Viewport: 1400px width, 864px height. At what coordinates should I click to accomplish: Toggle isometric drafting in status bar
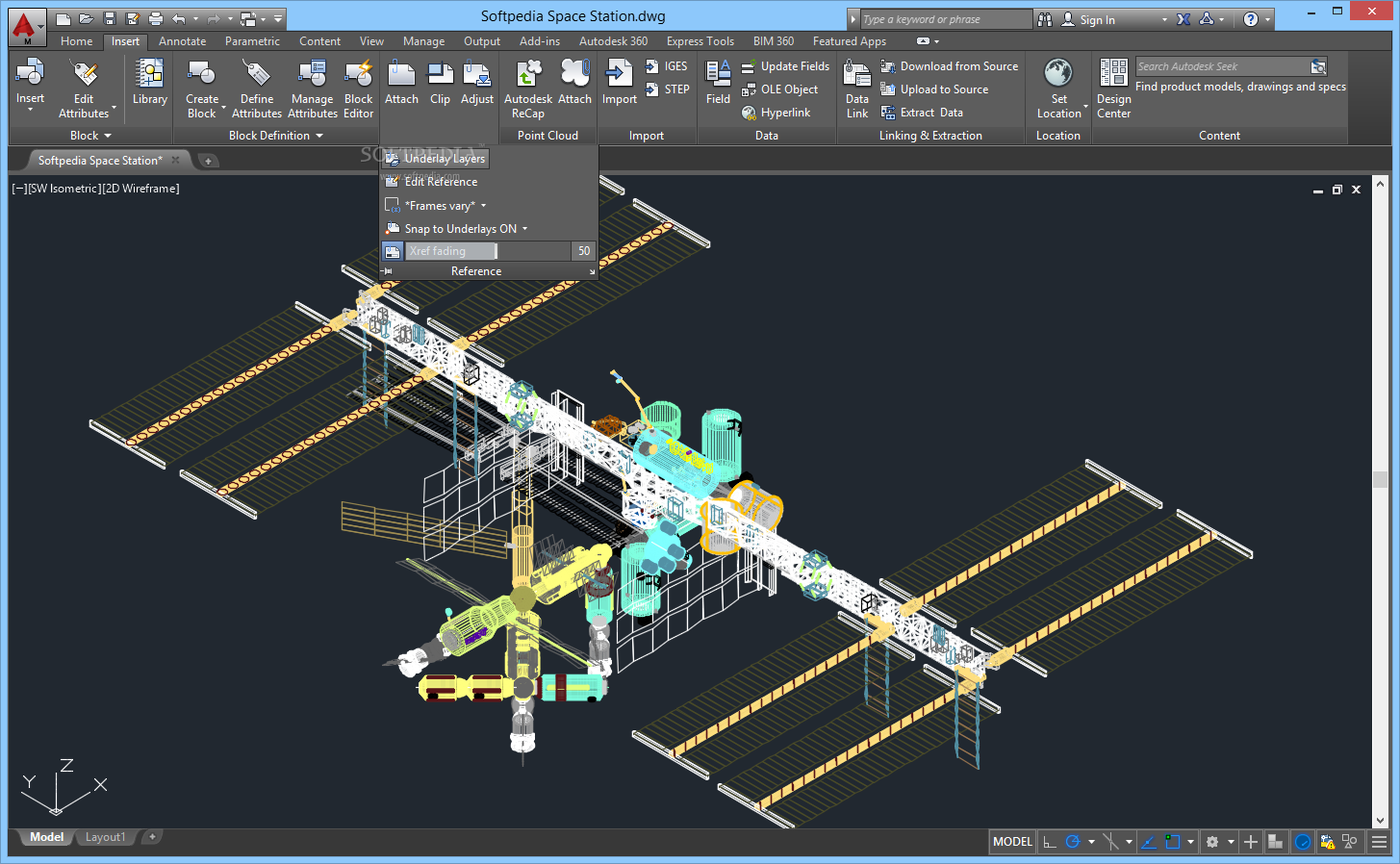click(1110, 842)
